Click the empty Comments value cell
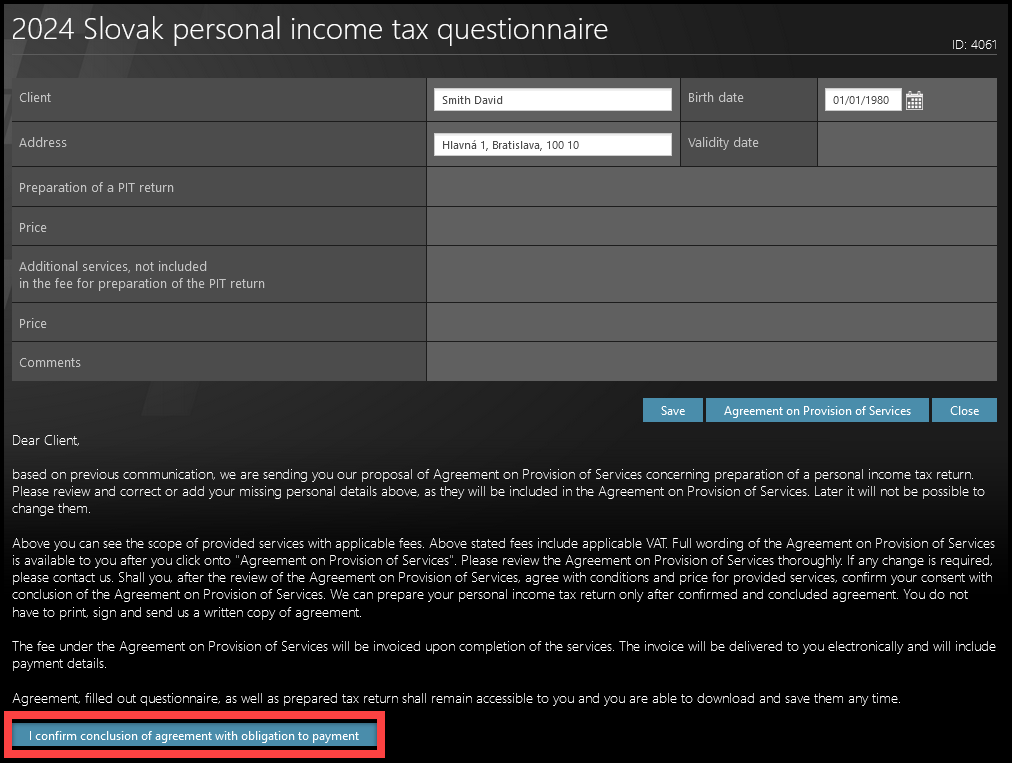The height and width of the screenshot is (763, 1012). coord(710,362)
